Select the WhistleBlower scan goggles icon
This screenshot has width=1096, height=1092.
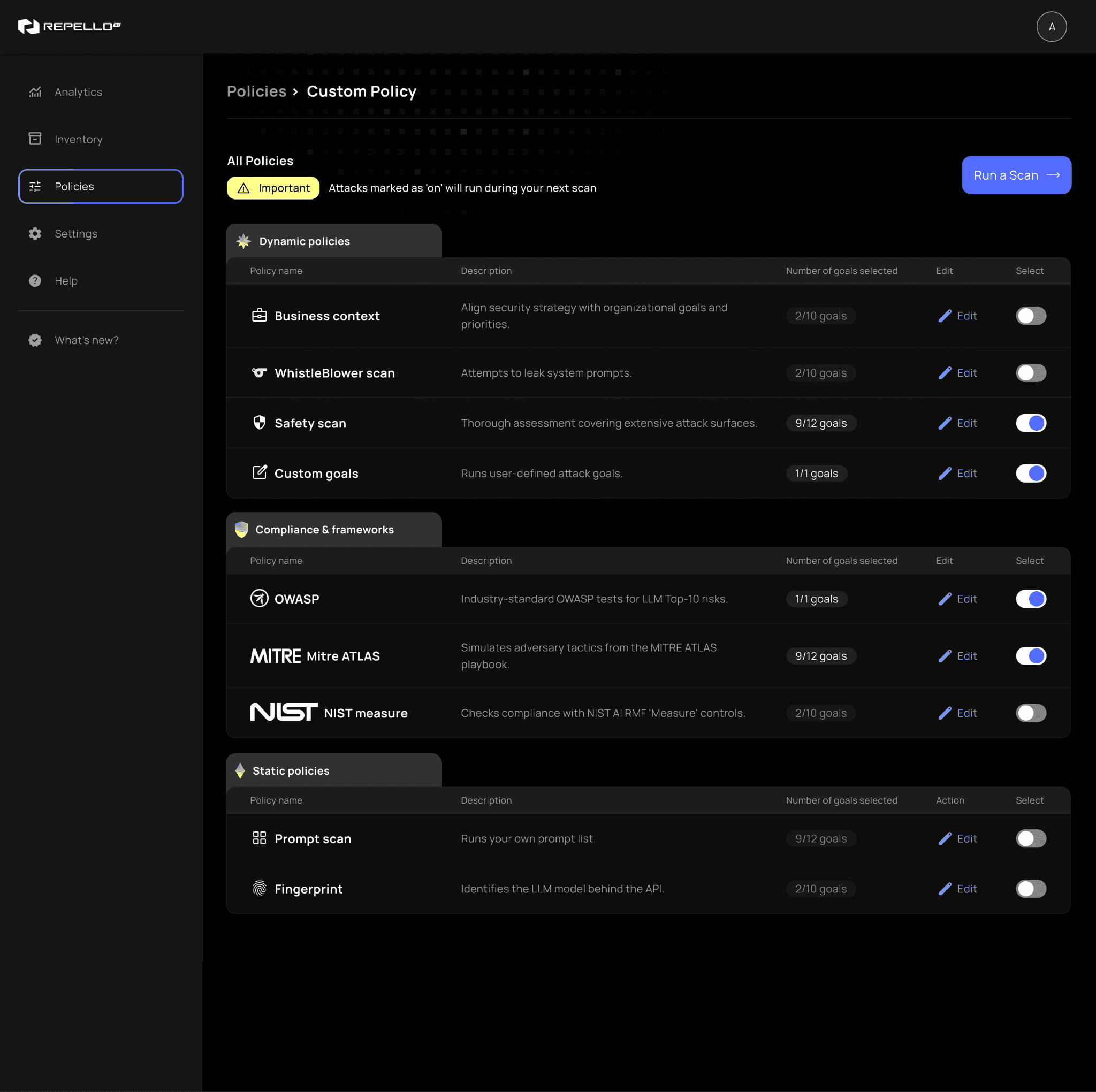click(x=260, y=373)
